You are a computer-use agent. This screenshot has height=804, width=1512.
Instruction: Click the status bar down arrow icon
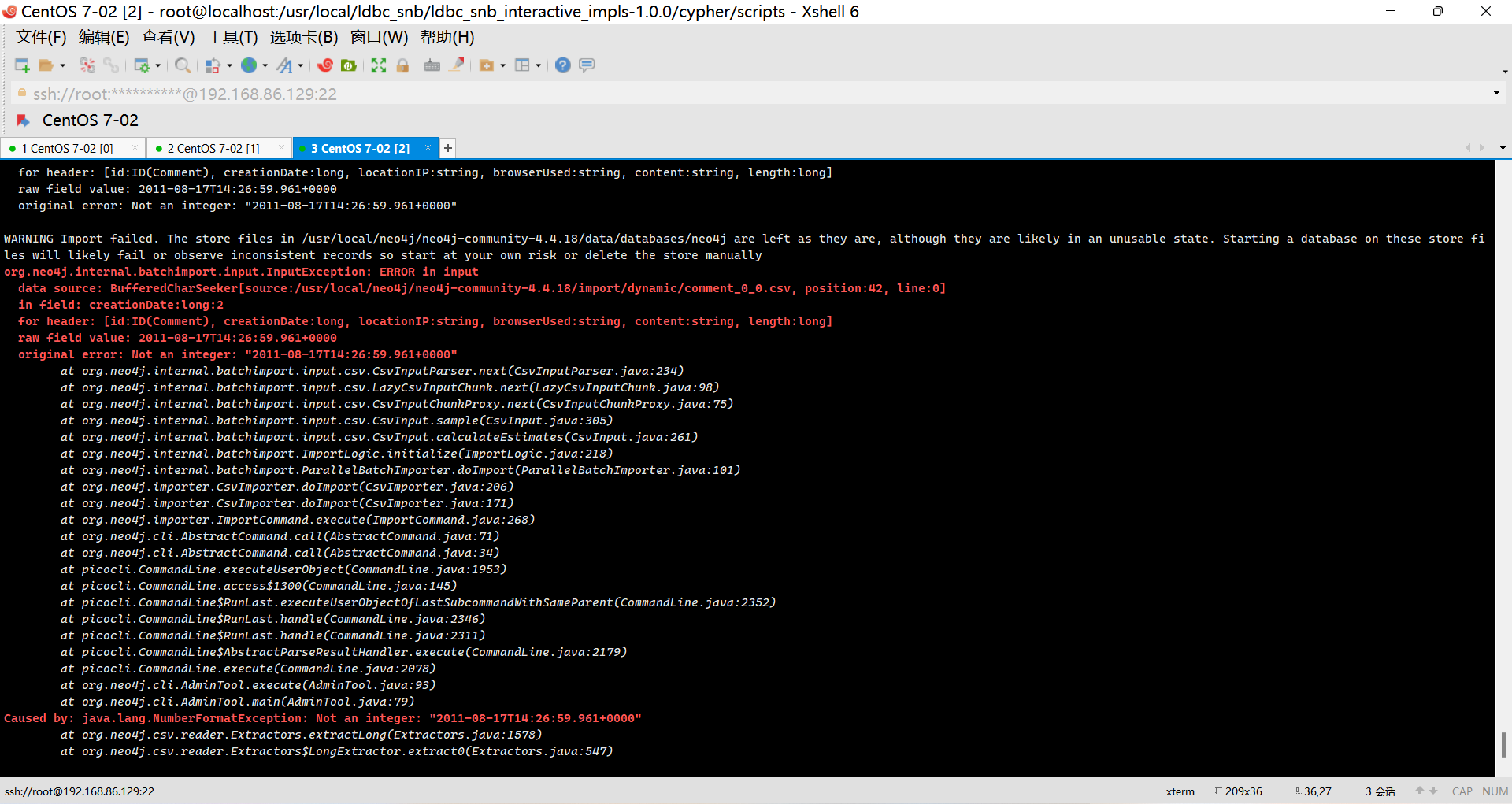pyautogui.click(x=1433, y=791)
